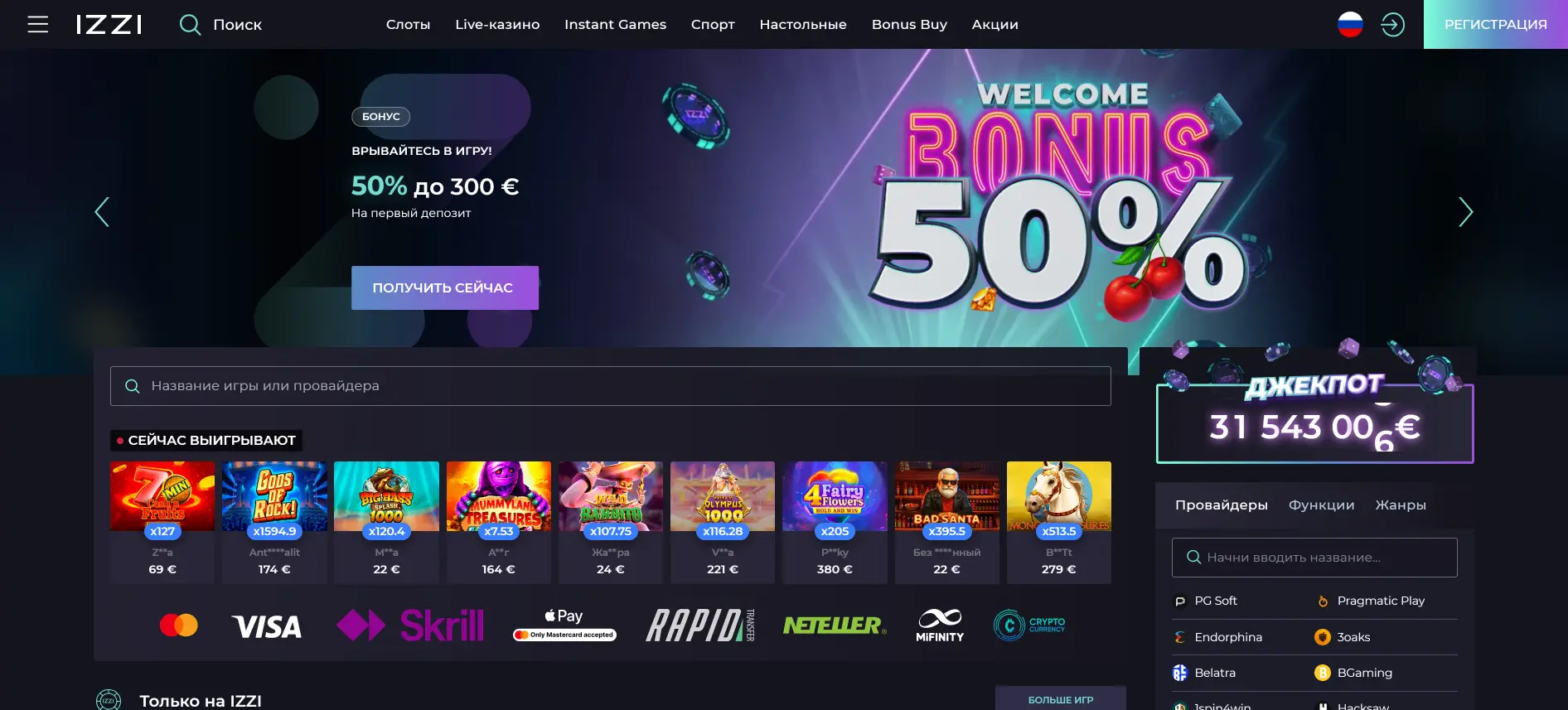This screenshot has width=1568, height=710.
Task: Click the login arrow icon
Action: [x=1392, y=24]
